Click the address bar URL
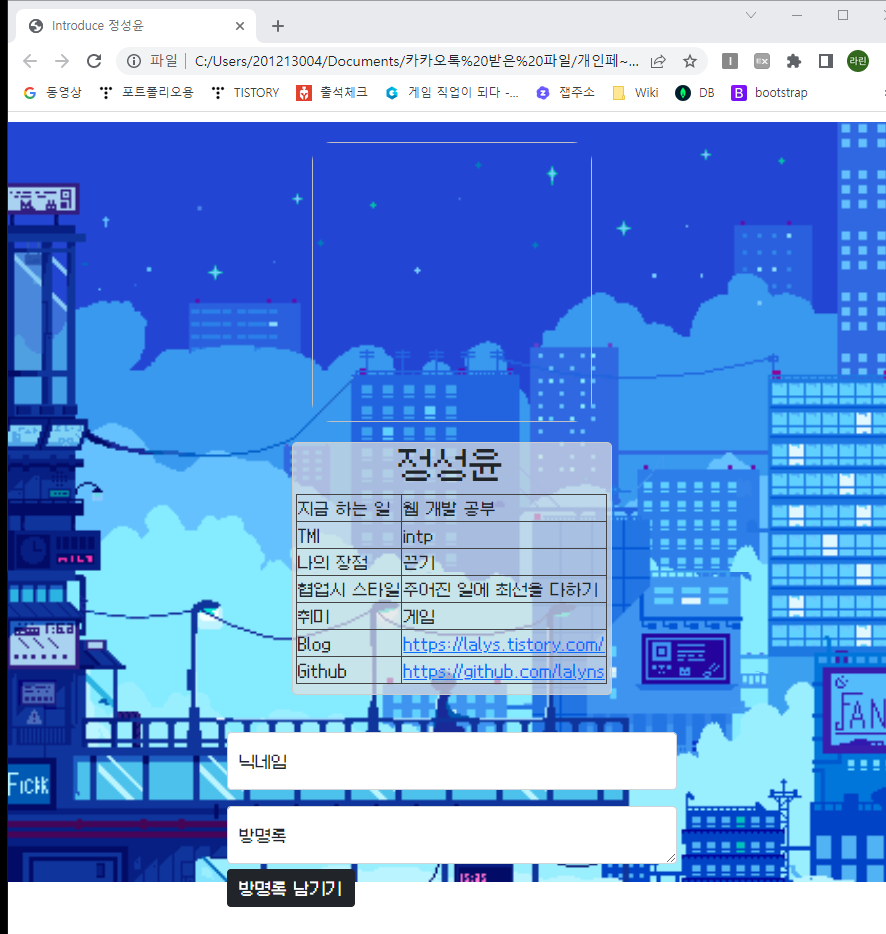 point(416,61)
